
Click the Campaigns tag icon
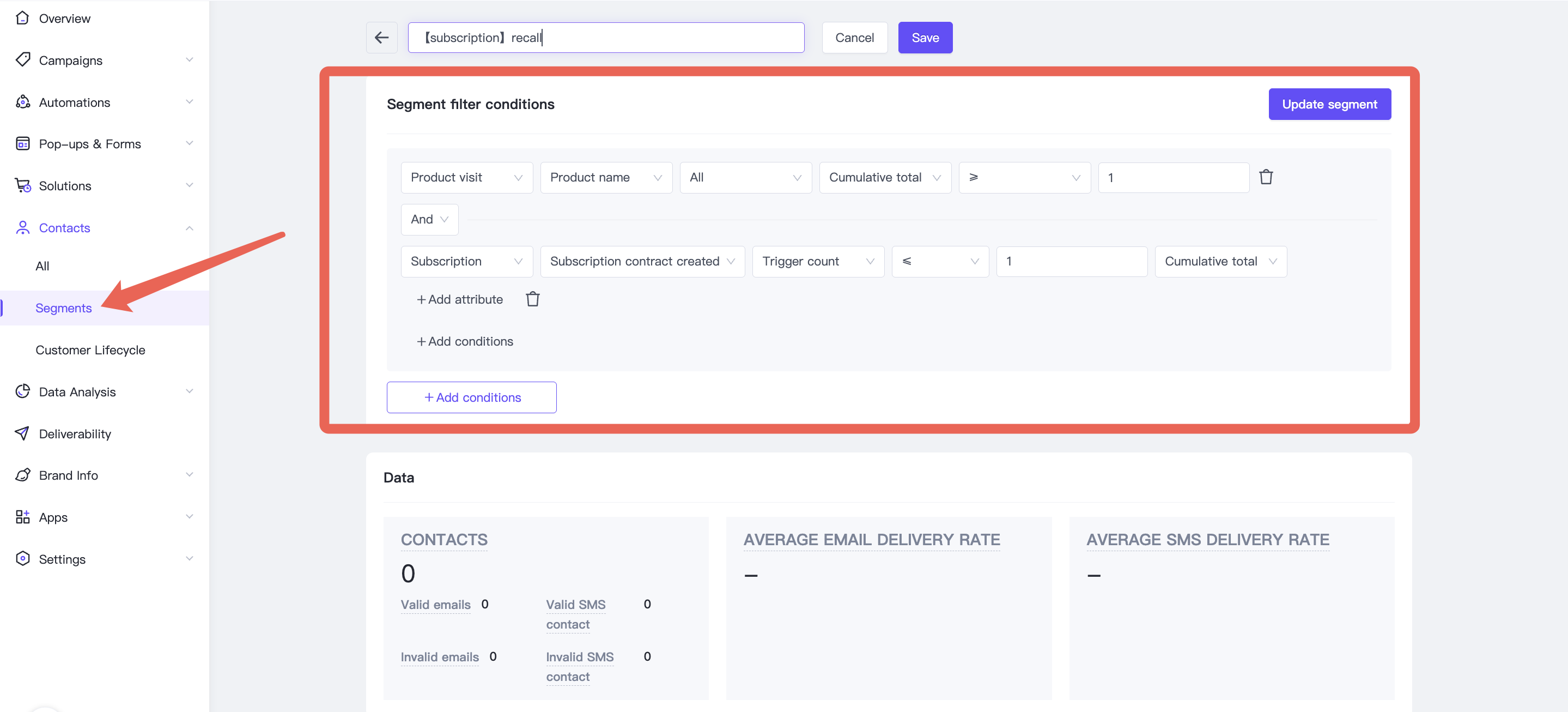click(x=22, y=59)
